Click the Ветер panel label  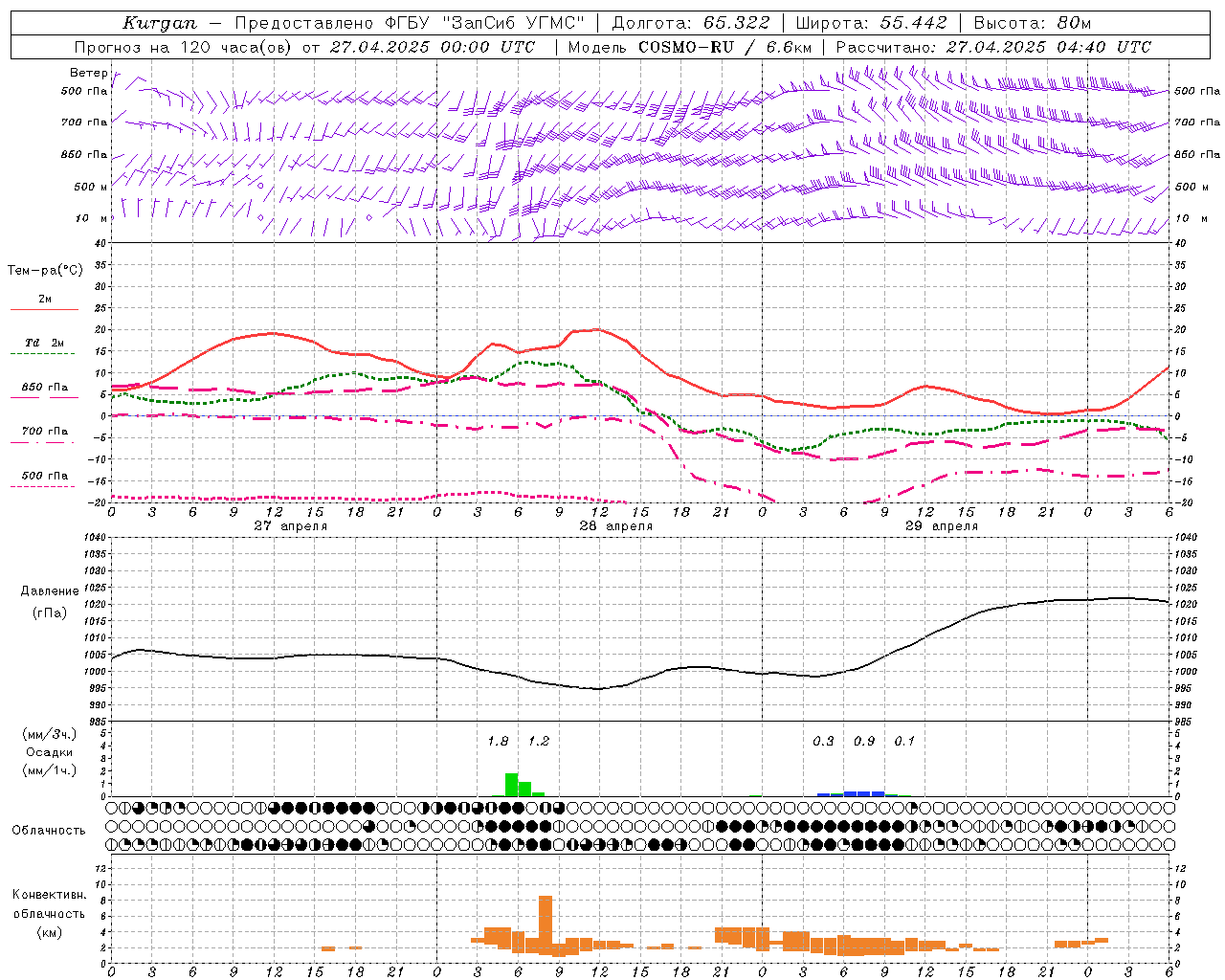88,73
